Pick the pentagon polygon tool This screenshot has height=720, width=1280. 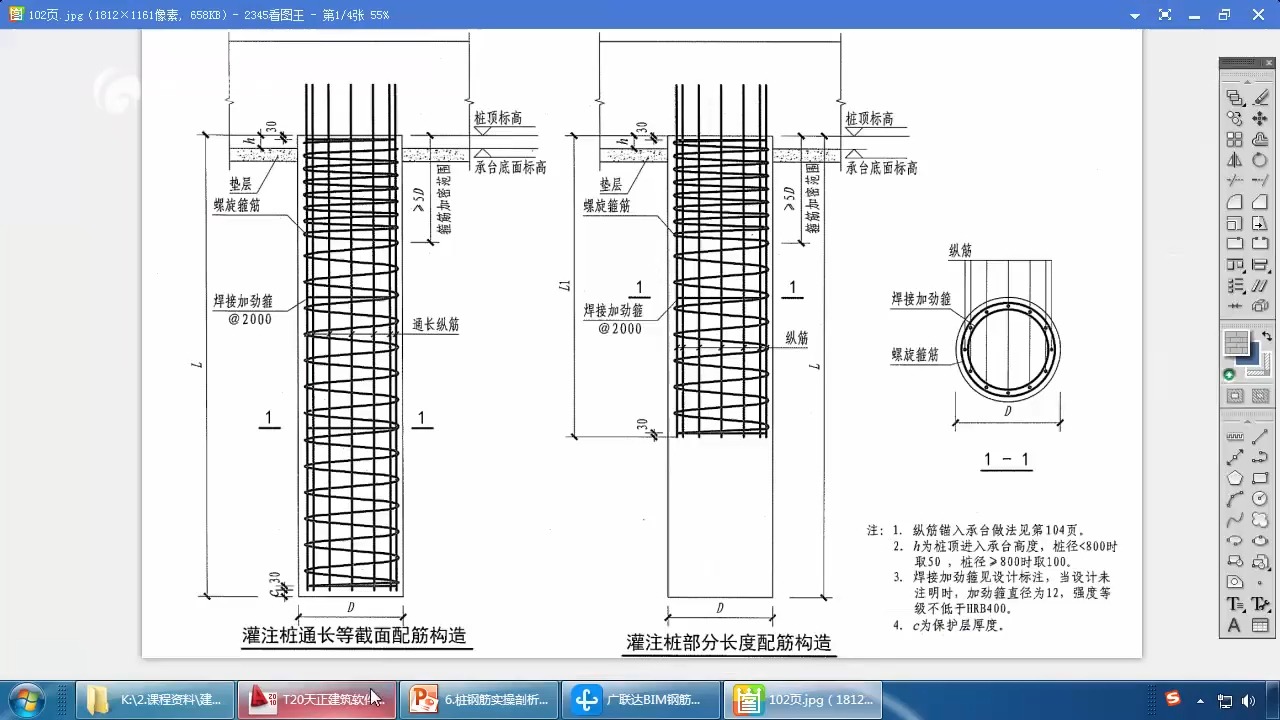click(1233, 476)
